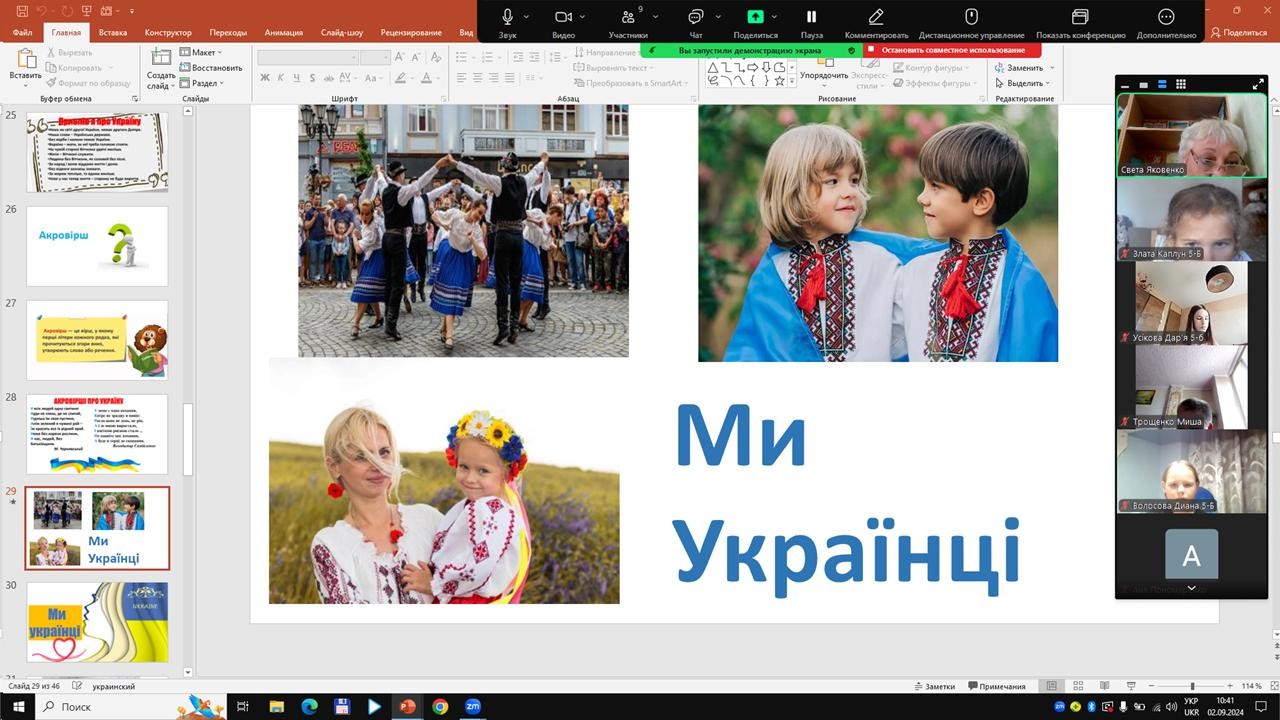Open Дополнительно three-dots menu
Image resolution: width=1280 pixels, height=720 pixels.
(x=1166, y=18)
